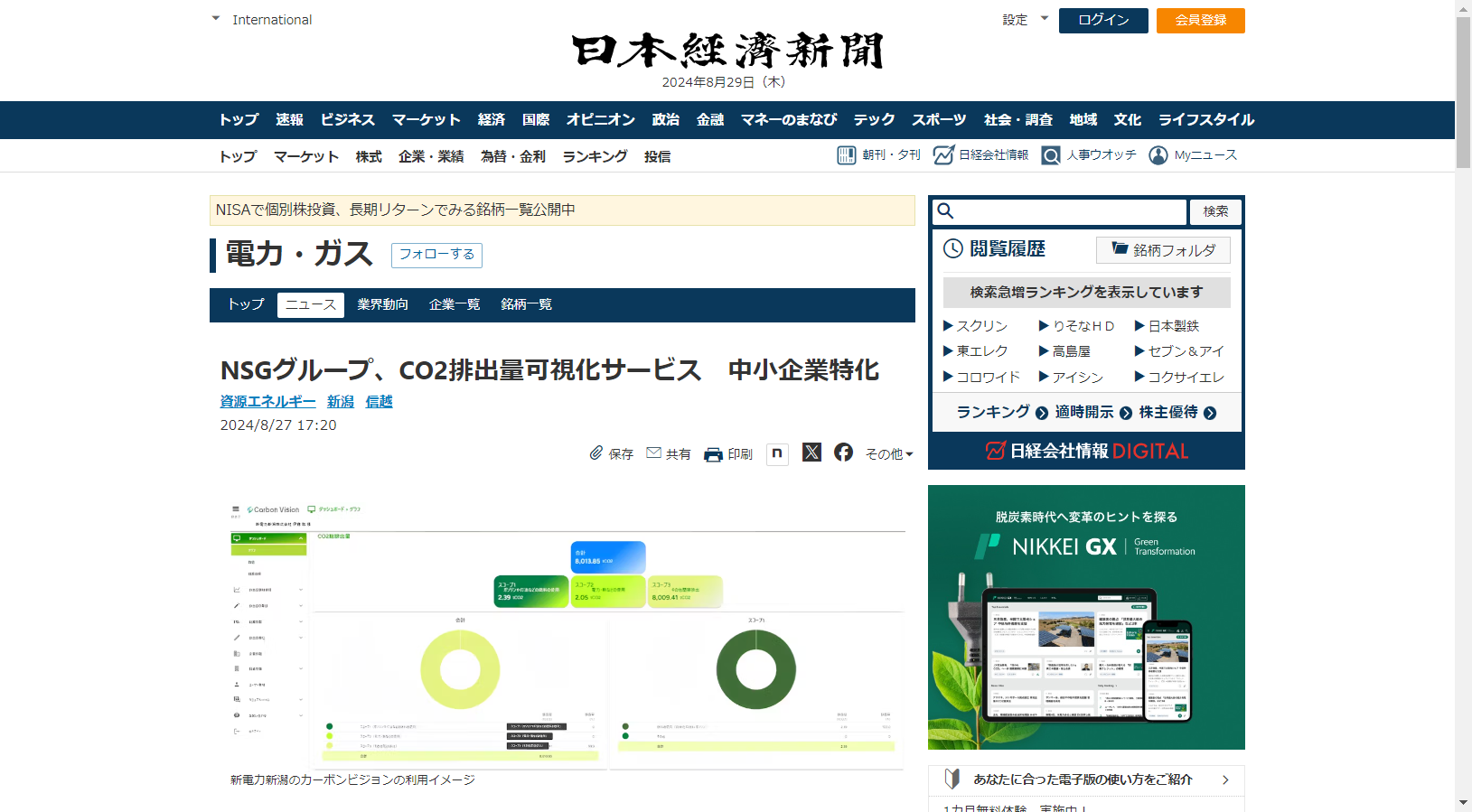Click the ログイン button
The image size is (1472, 812).
coord(1102,21)
